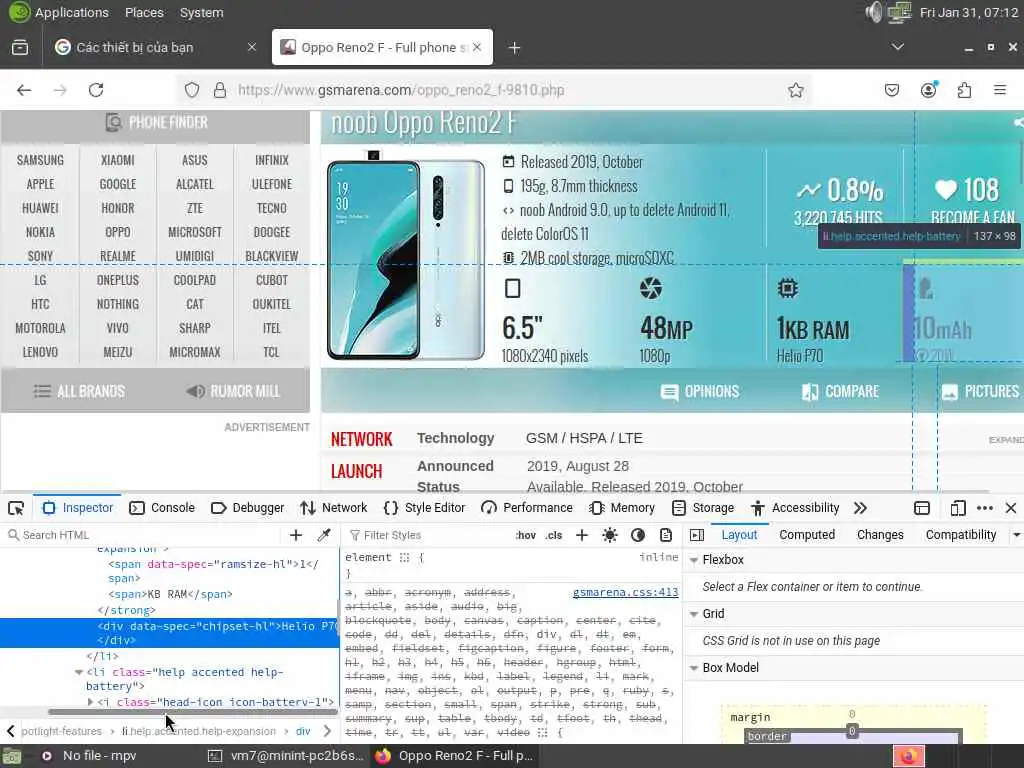Open the Pocket save icon

click(892, 90)
